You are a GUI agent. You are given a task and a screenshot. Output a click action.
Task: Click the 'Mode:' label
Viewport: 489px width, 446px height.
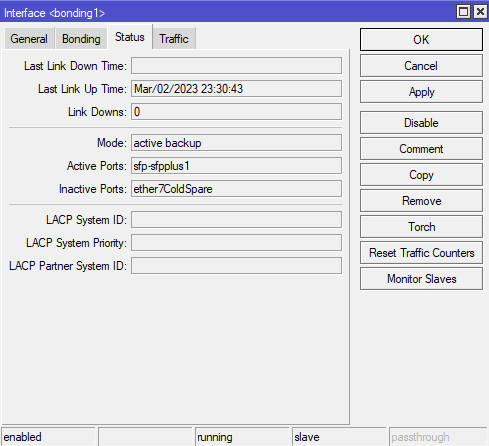point(112,143)
